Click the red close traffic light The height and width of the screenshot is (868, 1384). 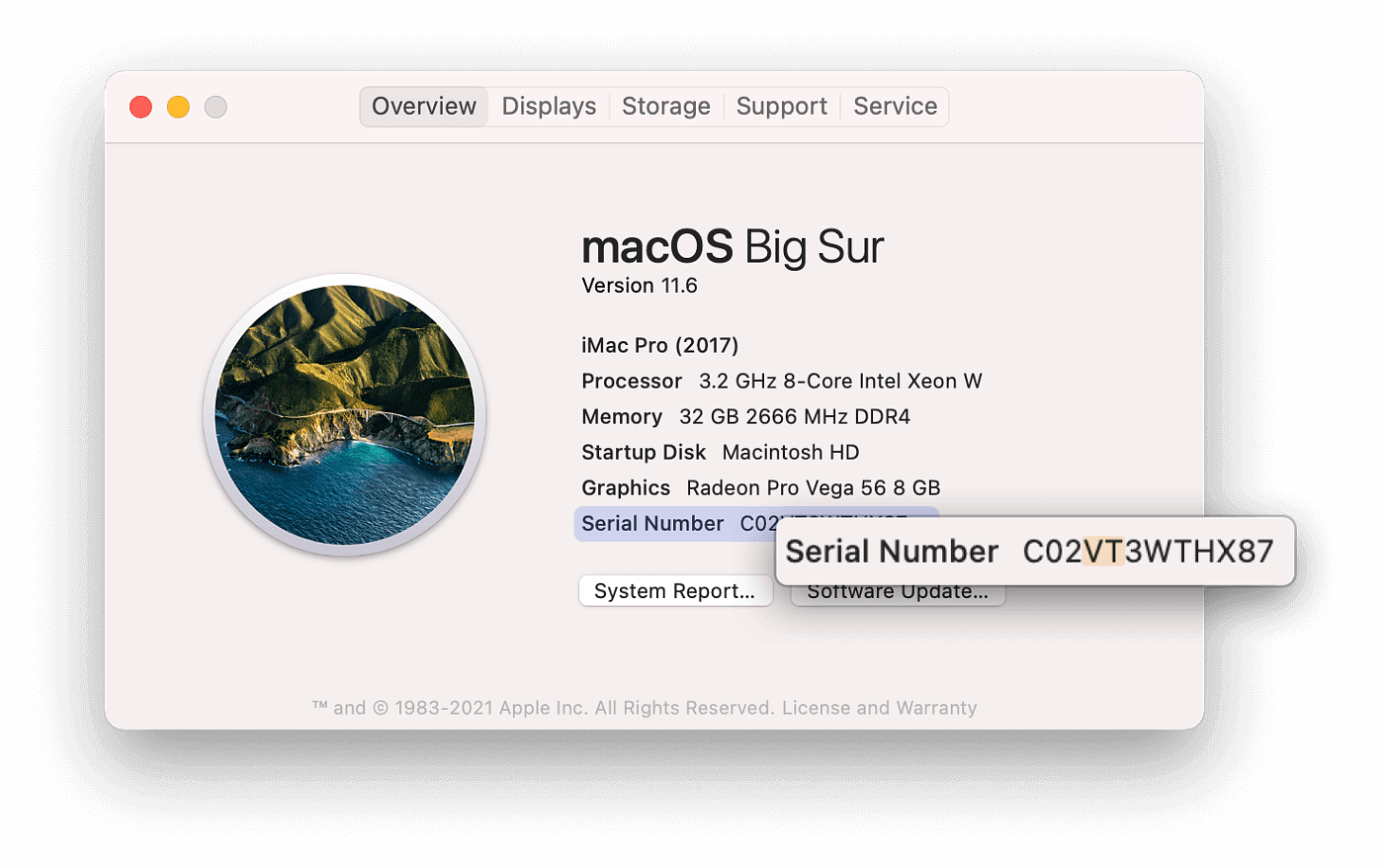click(141, 106)
